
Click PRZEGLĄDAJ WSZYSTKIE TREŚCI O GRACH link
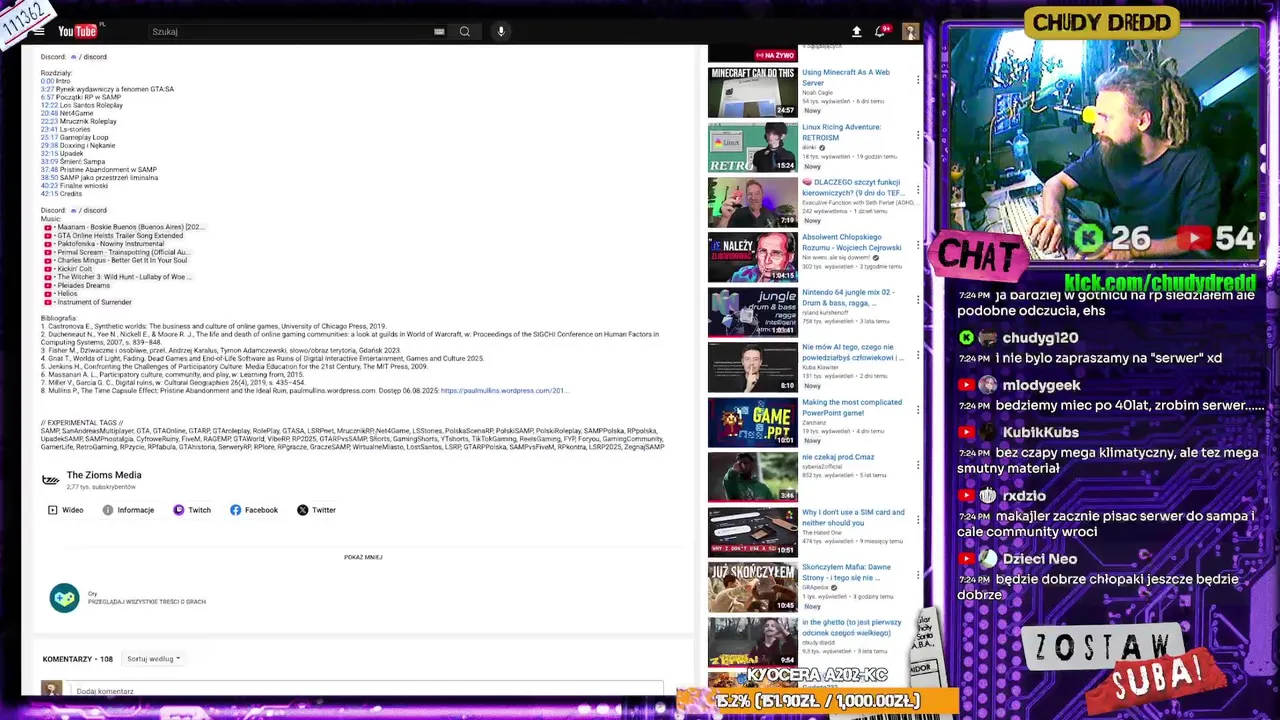(147, 602)
